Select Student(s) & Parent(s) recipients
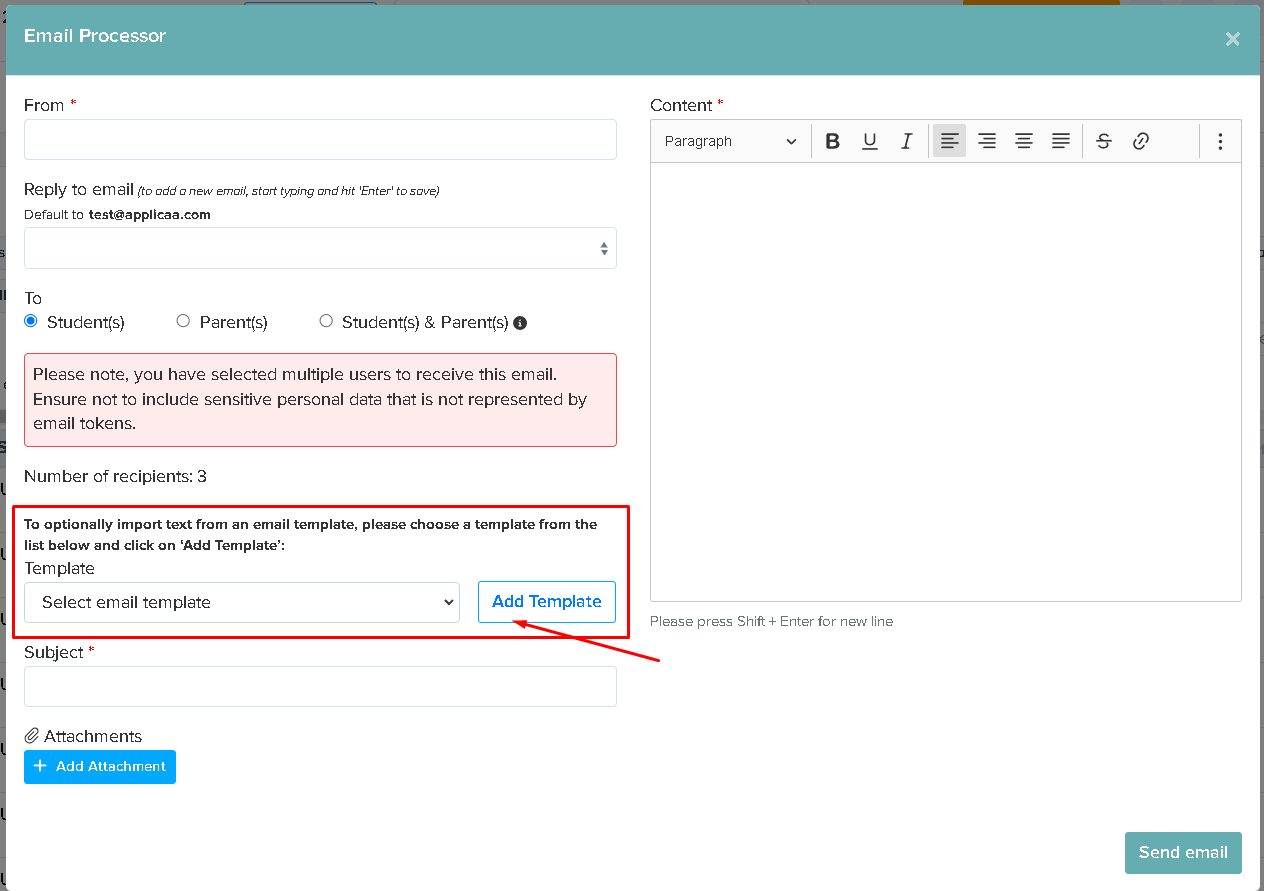The image size is (1264, 891). [326, 321]
